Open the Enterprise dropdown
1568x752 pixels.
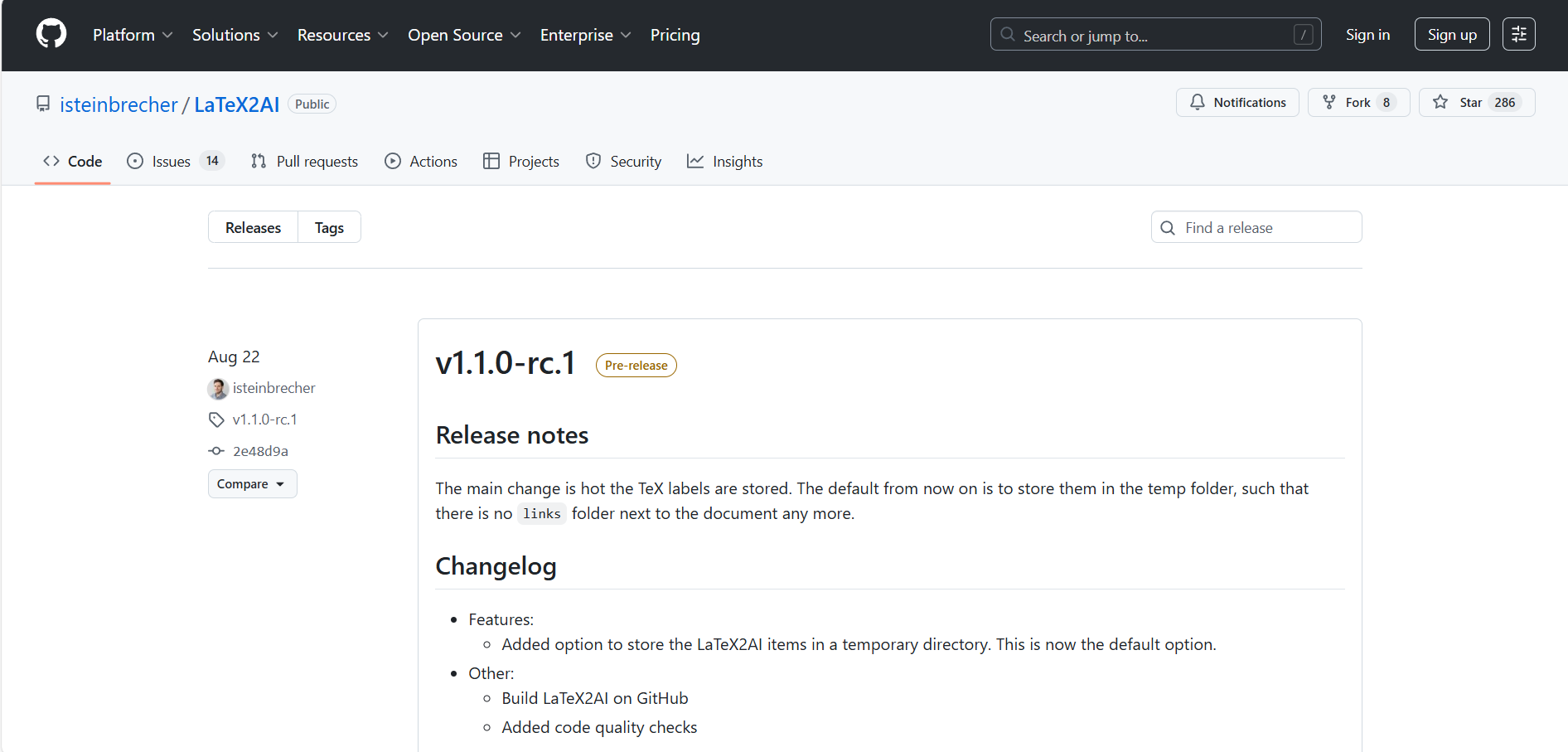(586, 35)
